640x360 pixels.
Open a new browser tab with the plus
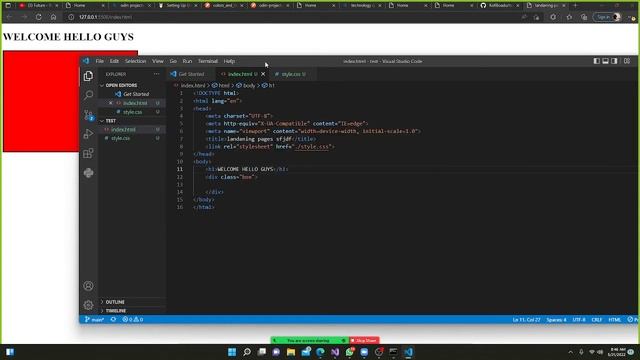[x=576, y=6]
